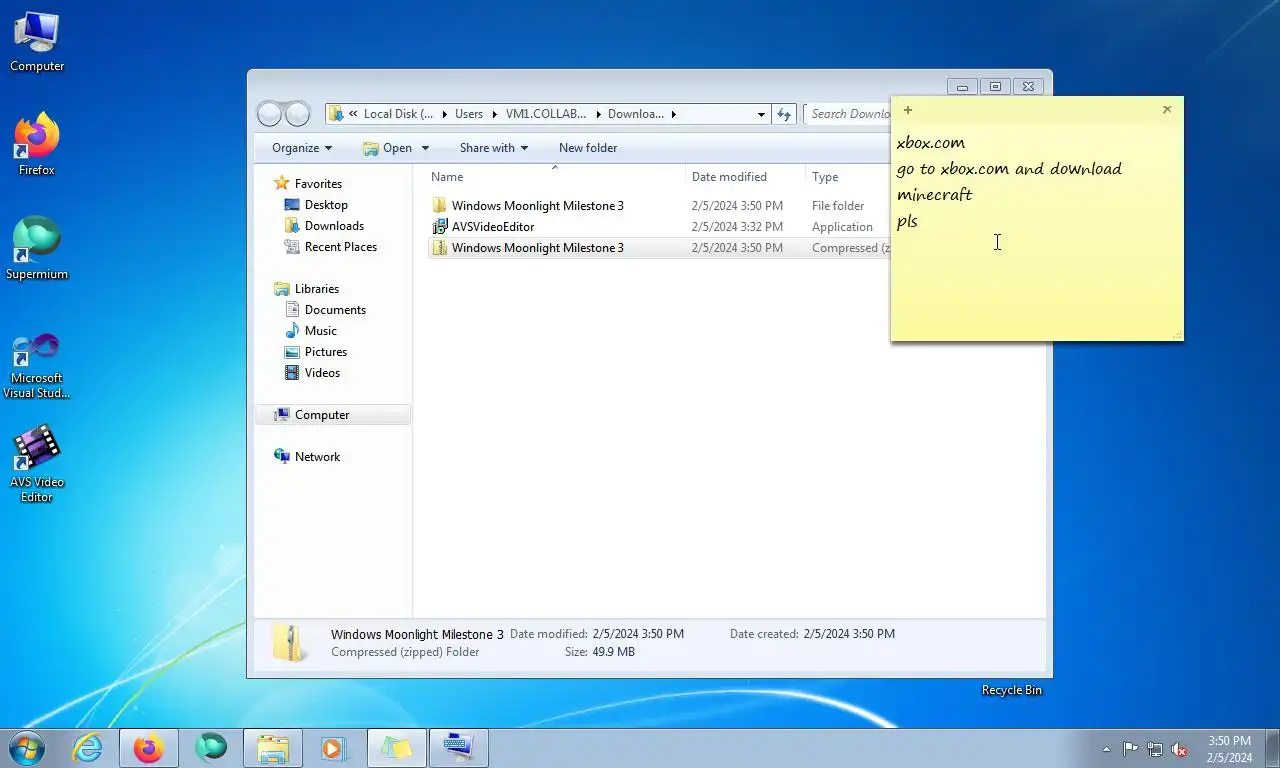The width and height of the screenshot is (1280, 768).
Task: Open the Supermium desktop shortcut
Action: pyautogui.click(x=37, y=249)
